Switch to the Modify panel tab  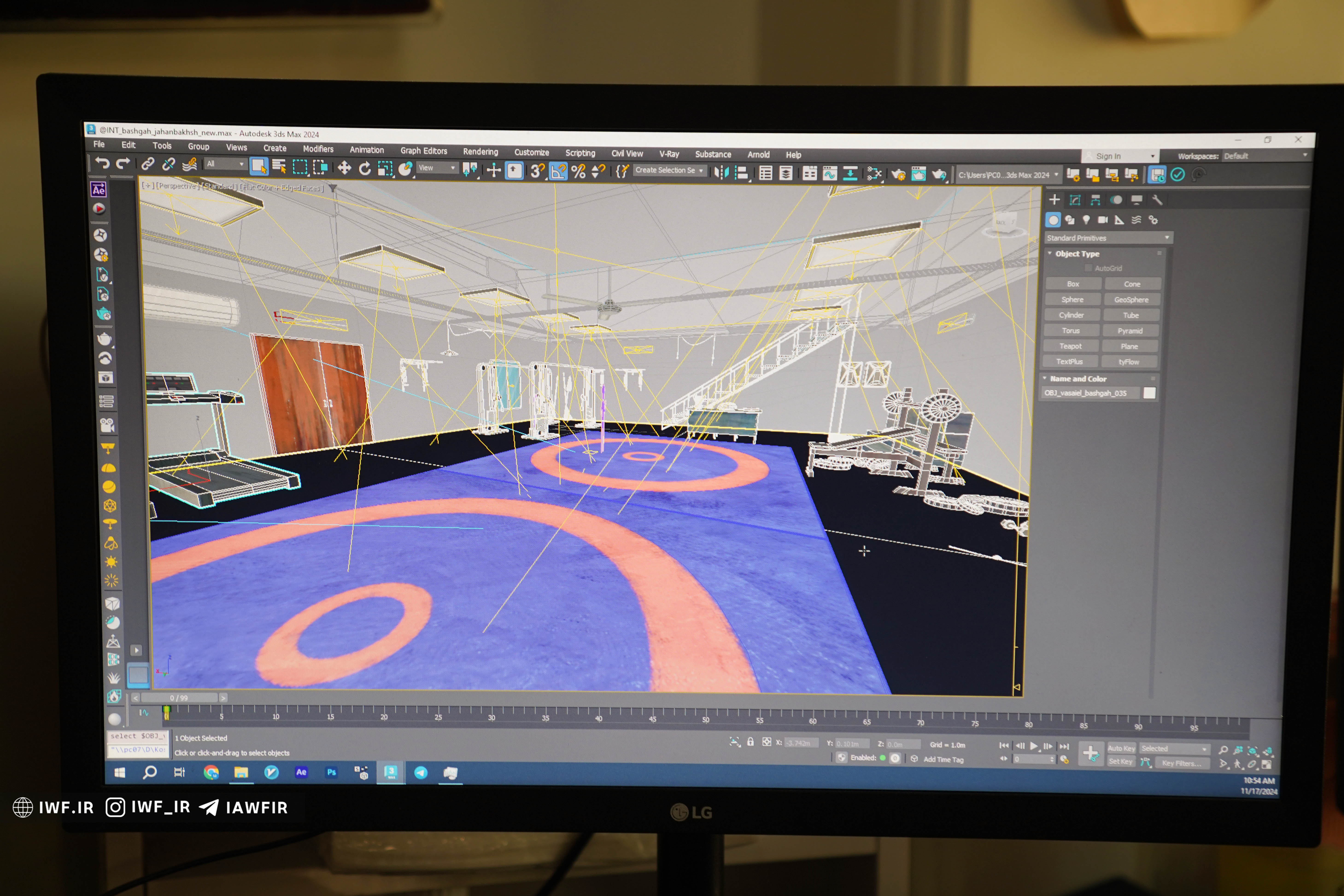(1075, 199)
